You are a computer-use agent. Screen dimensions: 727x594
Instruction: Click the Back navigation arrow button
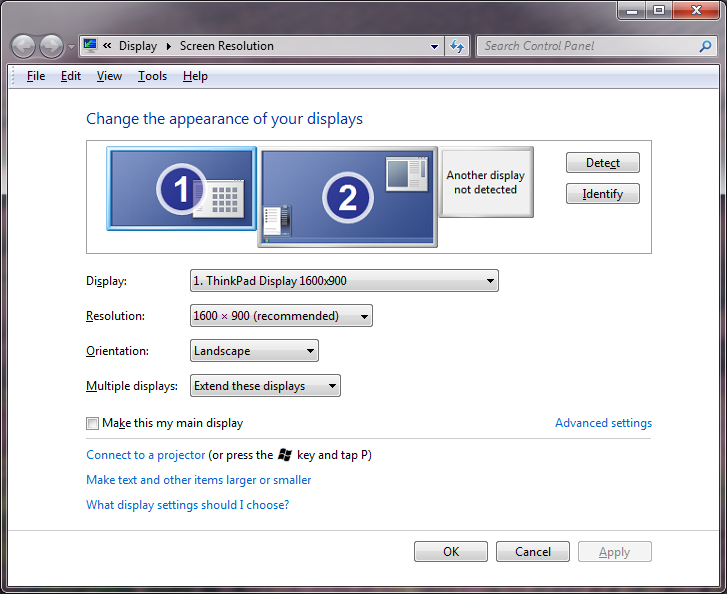click(x=24, y=46)
